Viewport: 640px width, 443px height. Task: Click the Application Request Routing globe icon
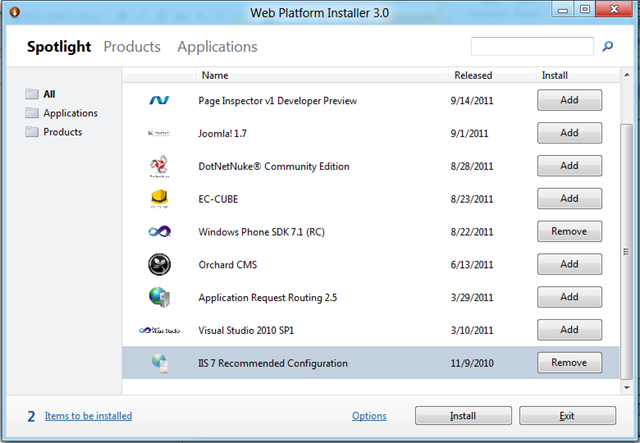[x=160, y=297]
